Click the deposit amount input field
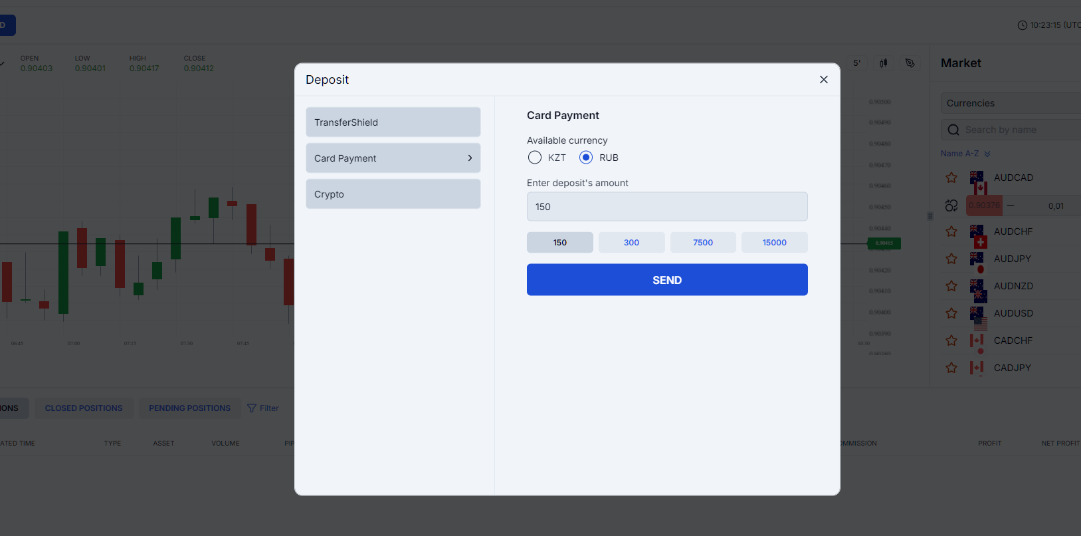 (x=667, y=207)
